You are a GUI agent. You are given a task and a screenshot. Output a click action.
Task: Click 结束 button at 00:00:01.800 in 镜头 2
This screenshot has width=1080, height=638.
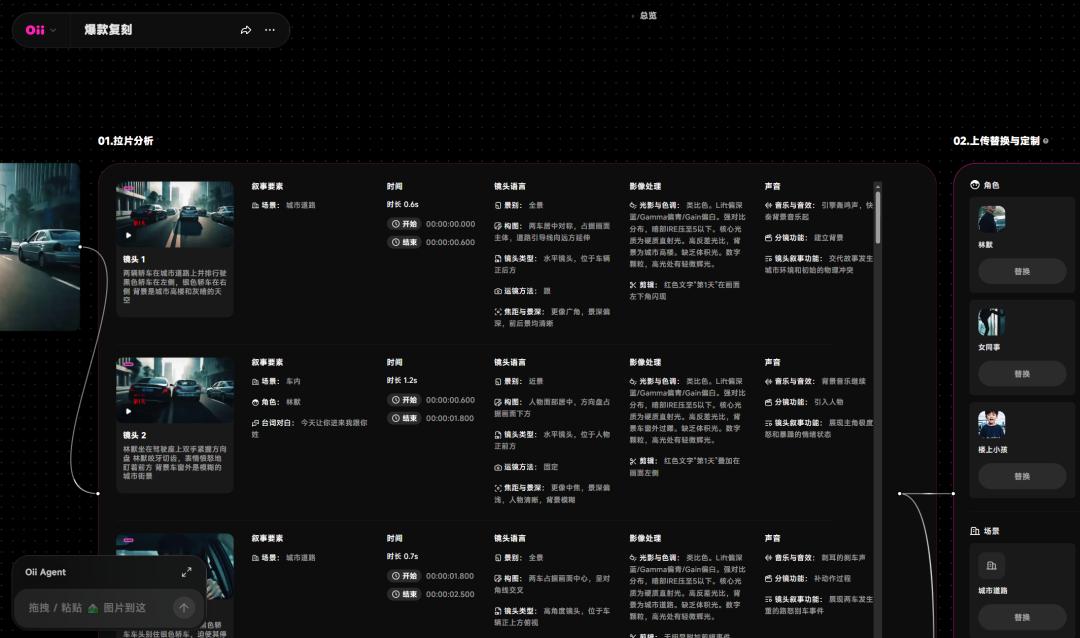[404, 418]
